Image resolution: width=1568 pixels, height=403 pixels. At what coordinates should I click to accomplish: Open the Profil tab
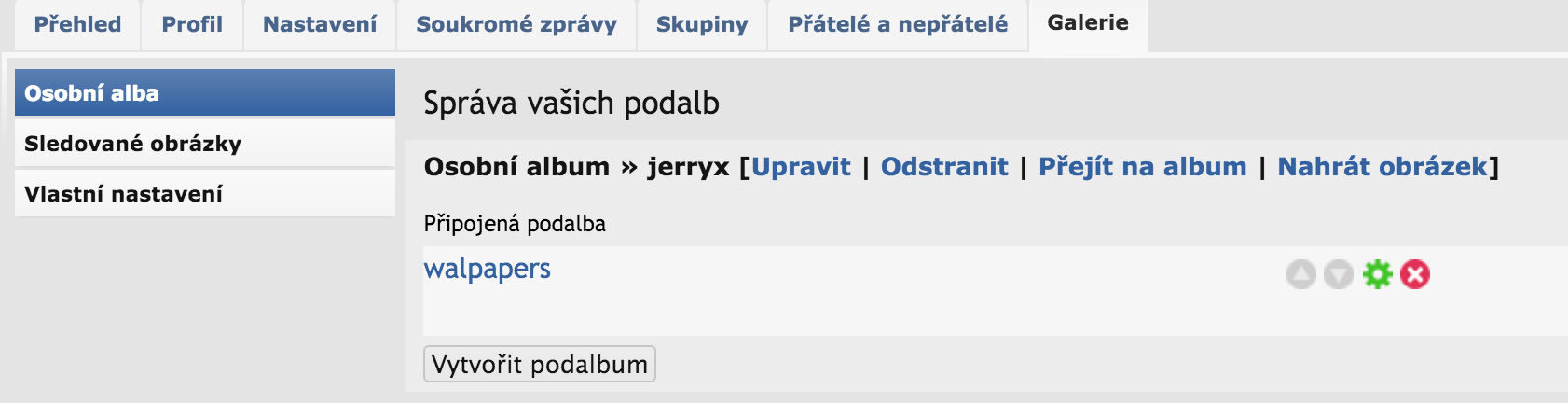pos(192,24)
